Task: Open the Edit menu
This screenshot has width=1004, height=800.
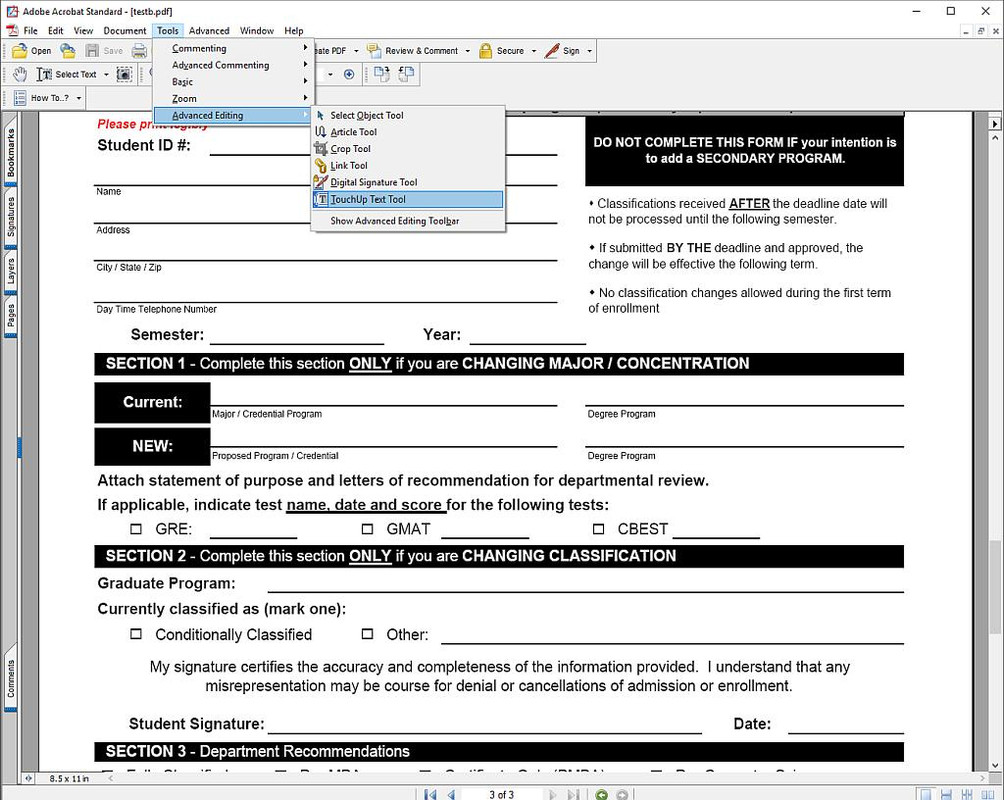Action: coord(56,31)
